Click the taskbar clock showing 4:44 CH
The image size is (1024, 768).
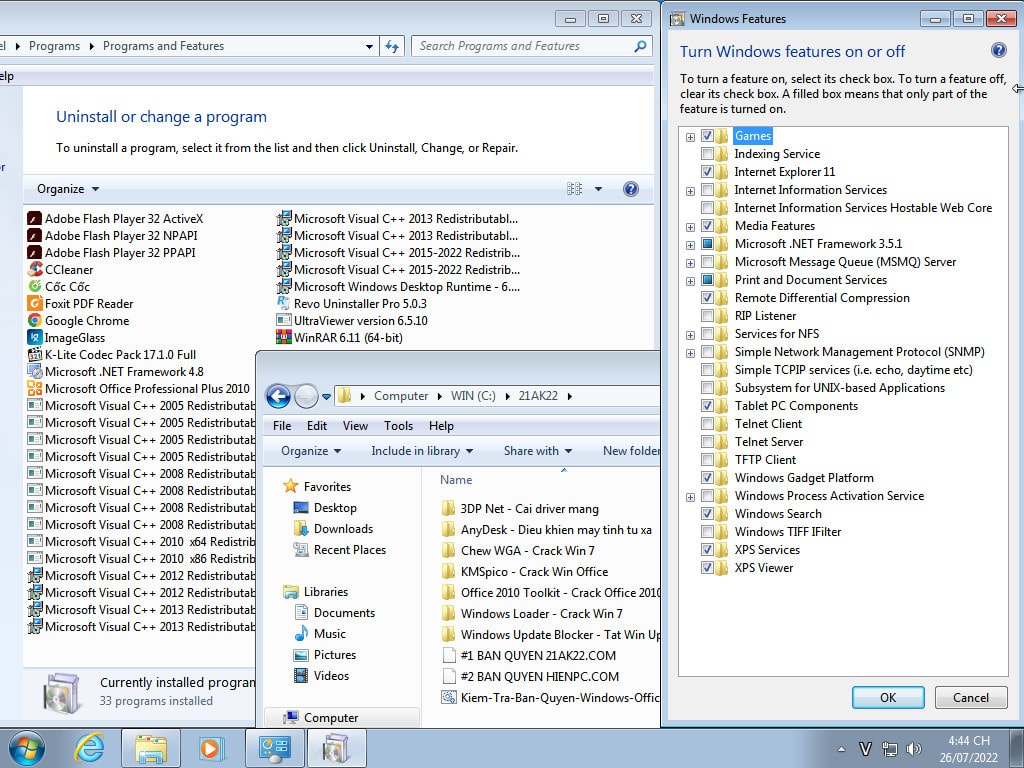tap(968, 749)
